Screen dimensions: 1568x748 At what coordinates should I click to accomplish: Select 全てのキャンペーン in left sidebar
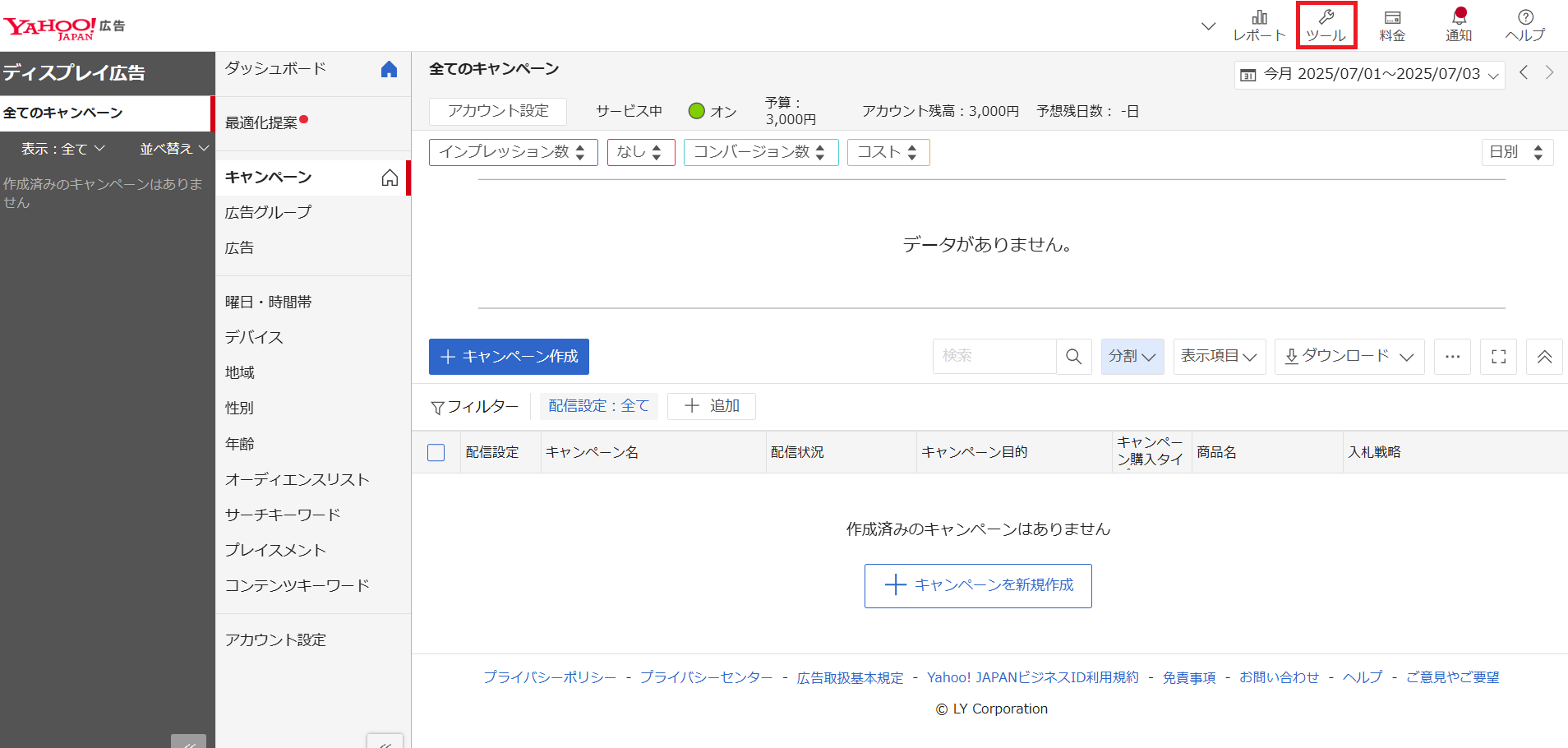[x=105, y=113]
